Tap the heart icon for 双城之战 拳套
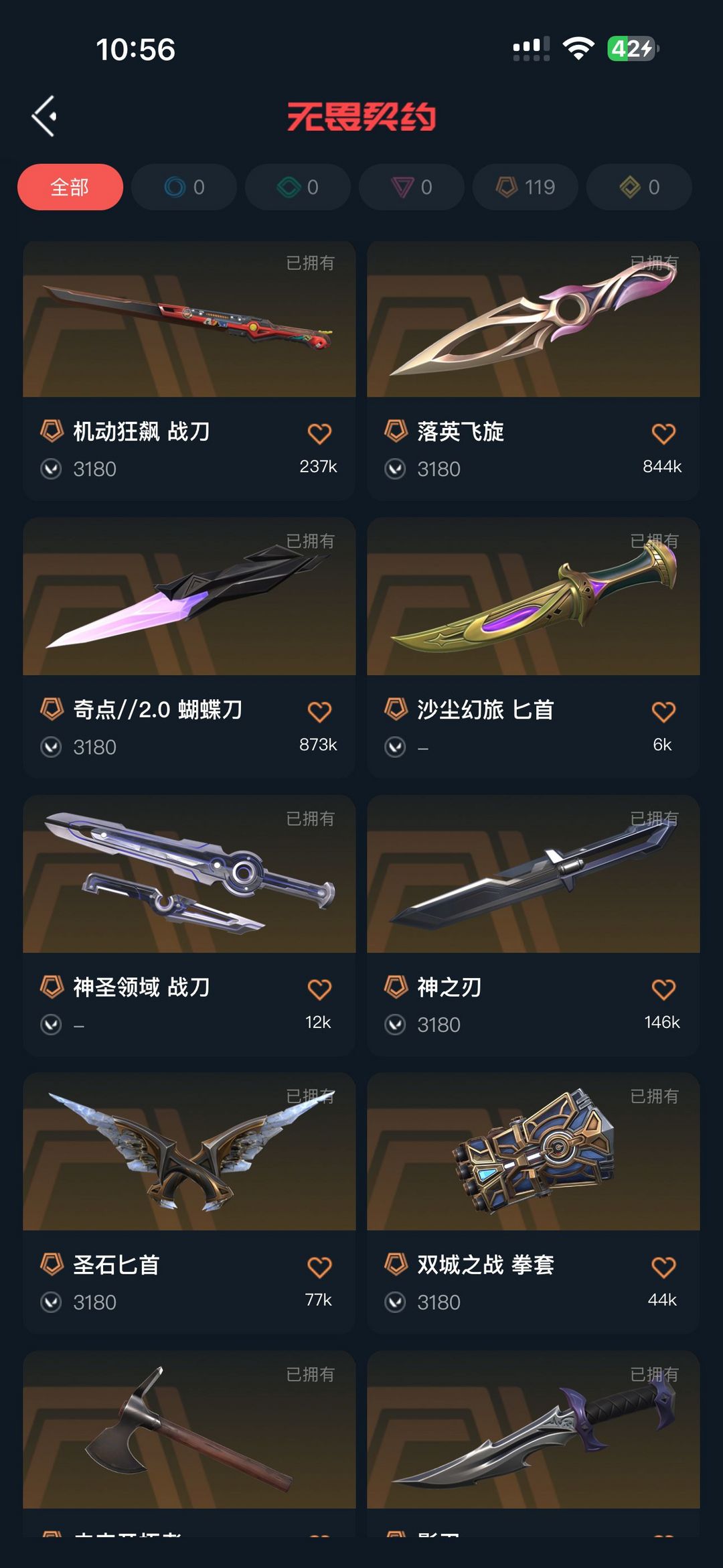This screenshot has height=1568, width=723. coord(663,1267)
